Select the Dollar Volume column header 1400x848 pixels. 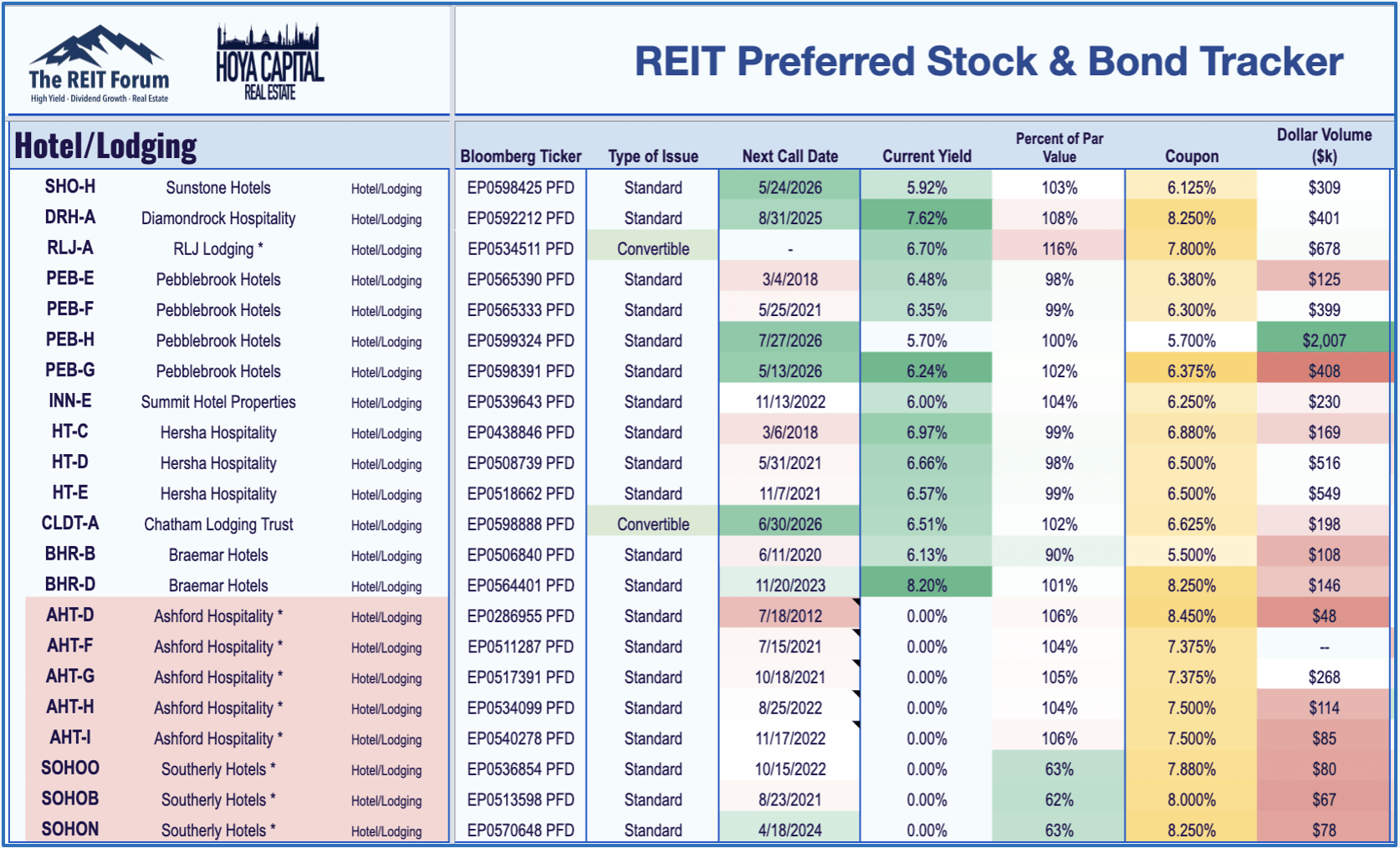click(x=1324, y=146)
